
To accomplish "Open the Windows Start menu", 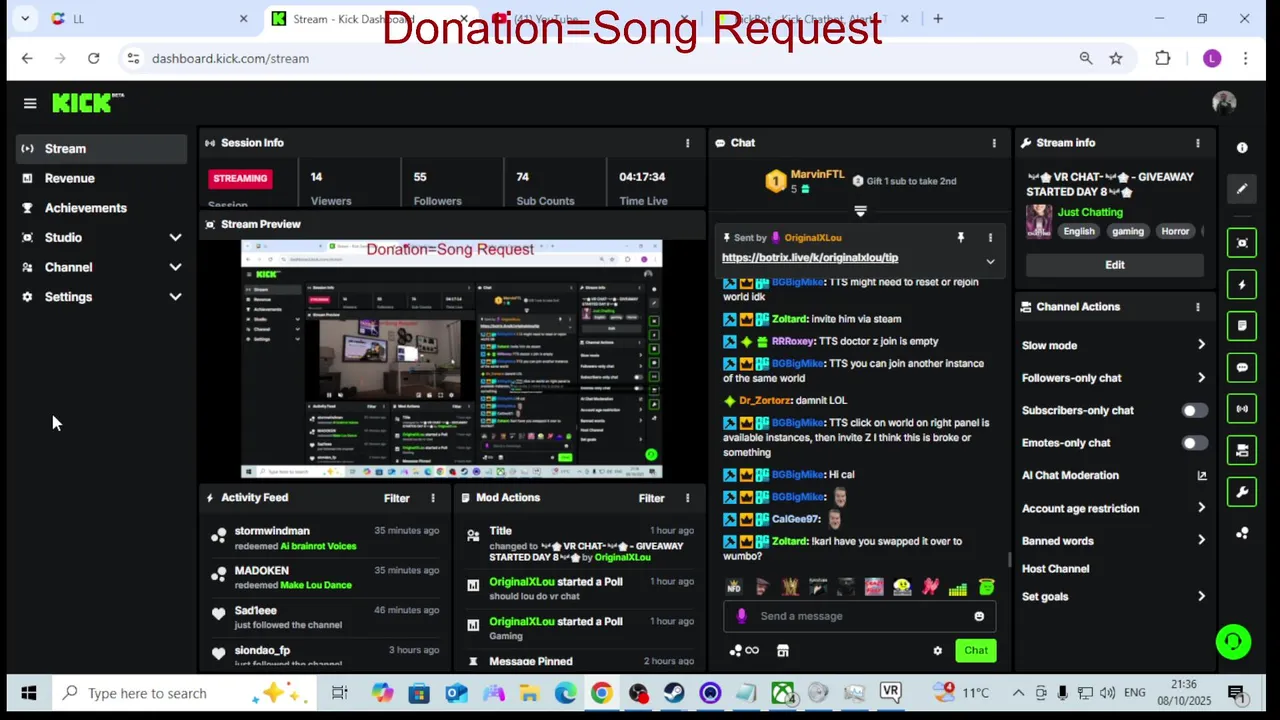I will coord(29,693).
